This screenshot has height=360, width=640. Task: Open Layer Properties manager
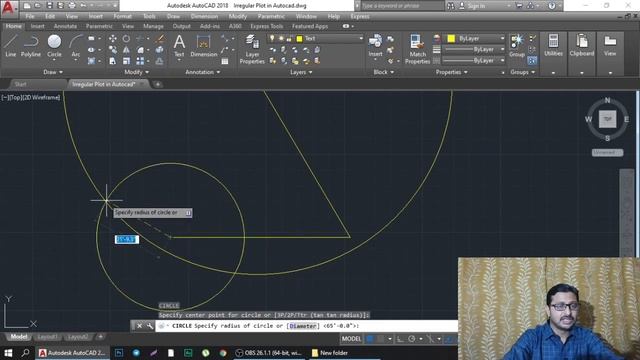[252, 49]
